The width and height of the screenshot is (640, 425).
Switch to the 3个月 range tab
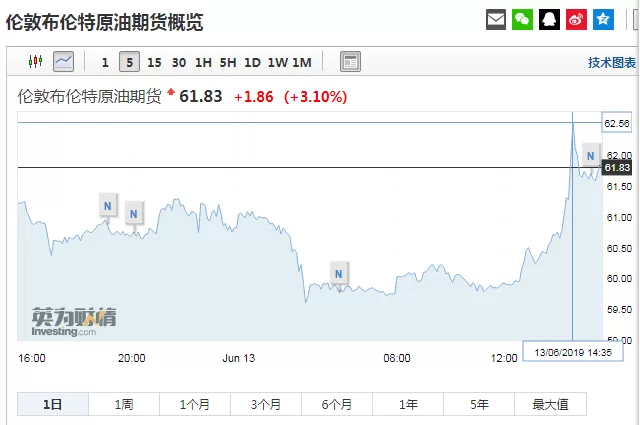click(266, 404)
